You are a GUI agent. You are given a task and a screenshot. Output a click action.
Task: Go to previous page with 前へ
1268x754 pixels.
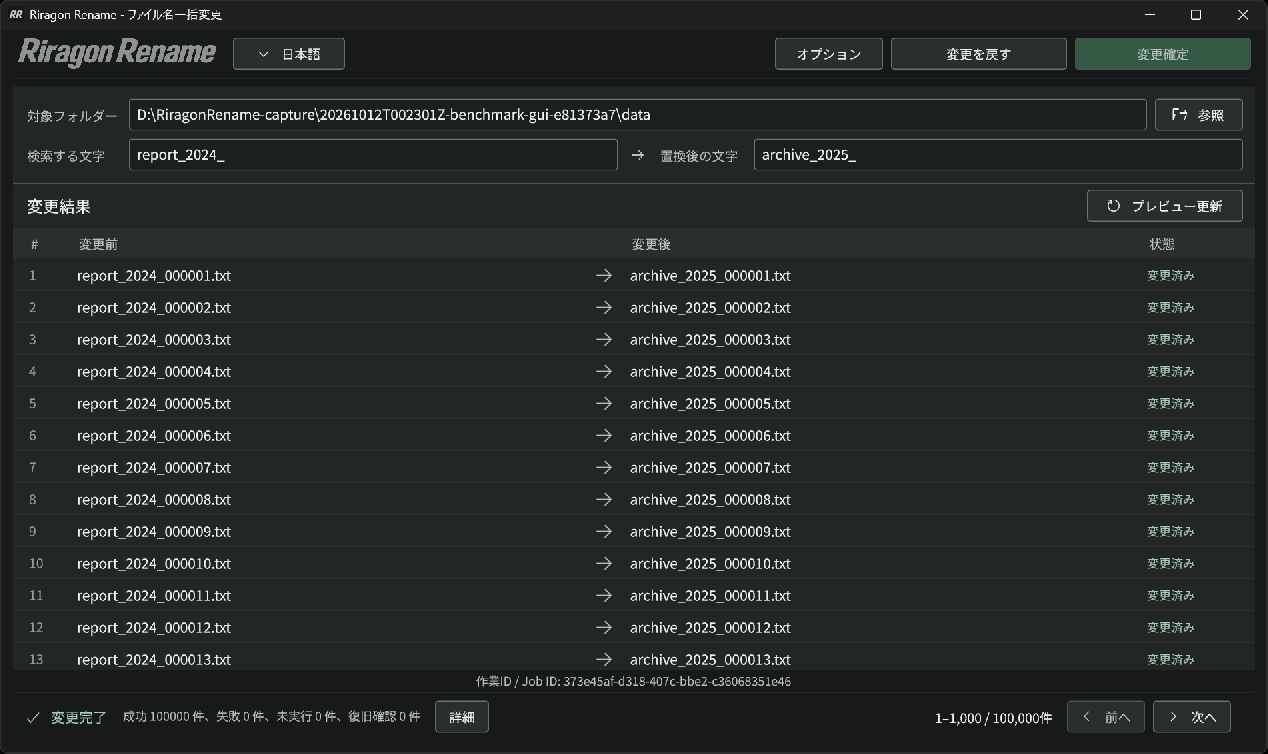pyautogui.click(x=1105, y=717)
